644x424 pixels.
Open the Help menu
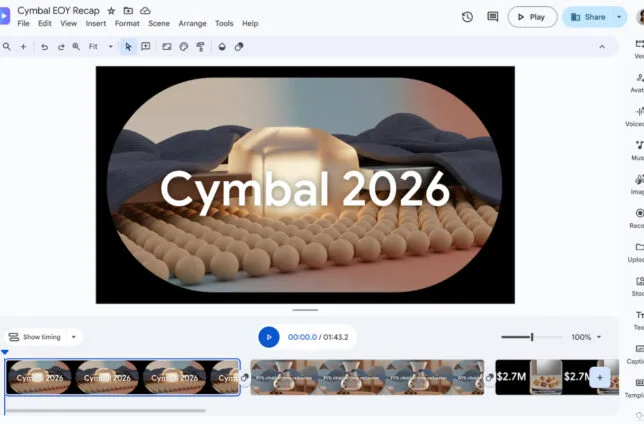click(x=250, y=23)
